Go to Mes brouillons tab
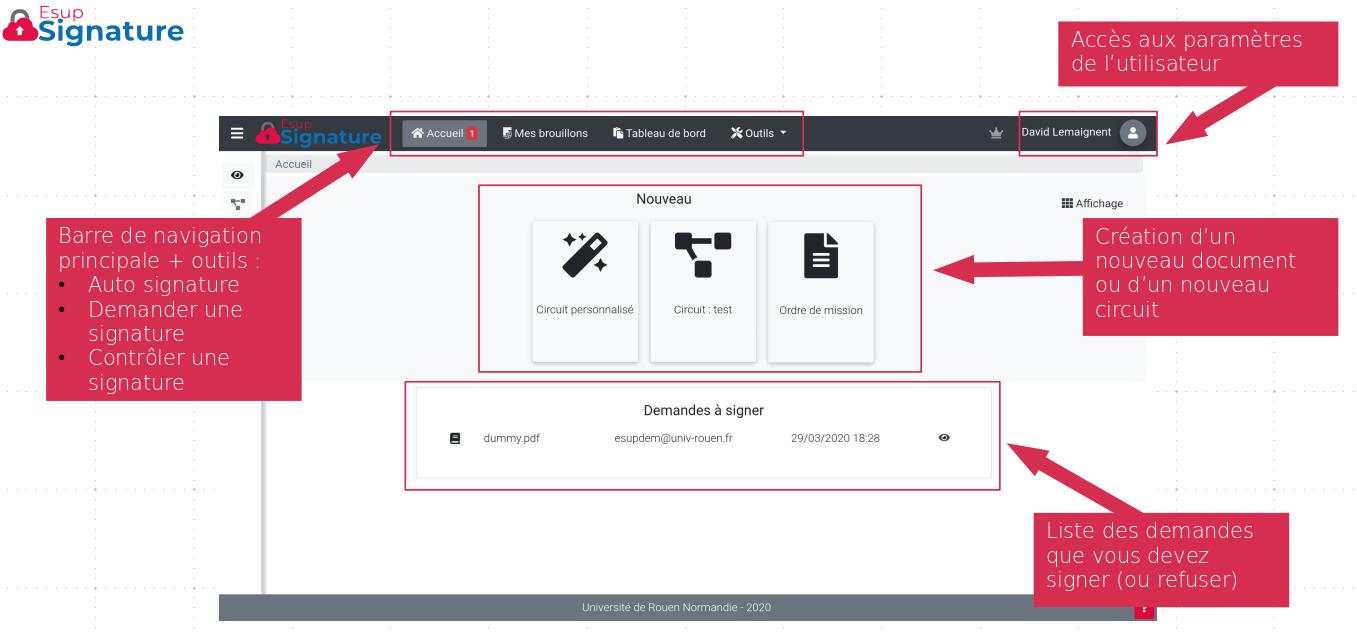 point(545,133)
